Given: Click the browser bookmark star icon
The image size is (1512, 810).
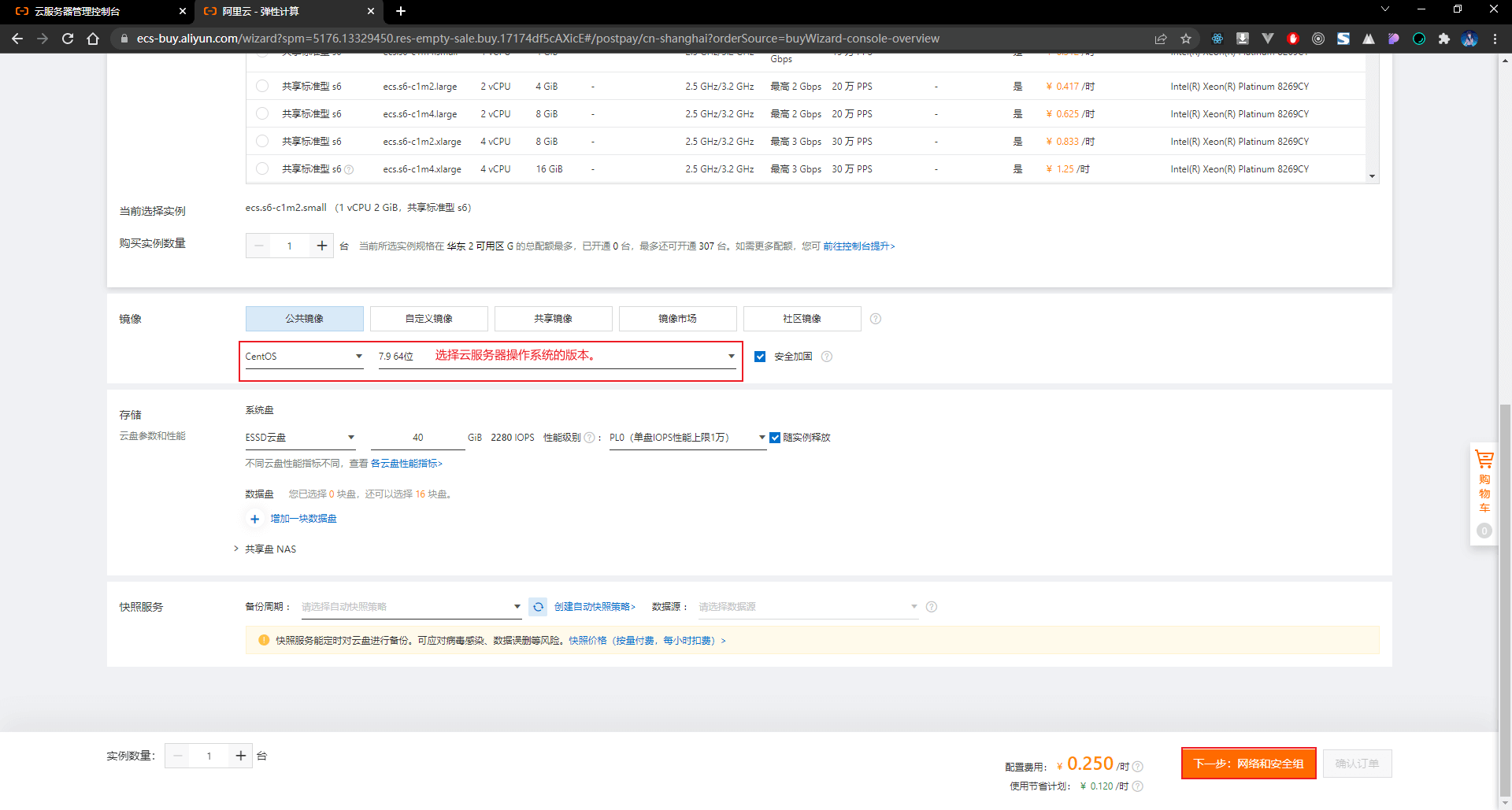Looking at the screenshot, I should coord(1186,39).
